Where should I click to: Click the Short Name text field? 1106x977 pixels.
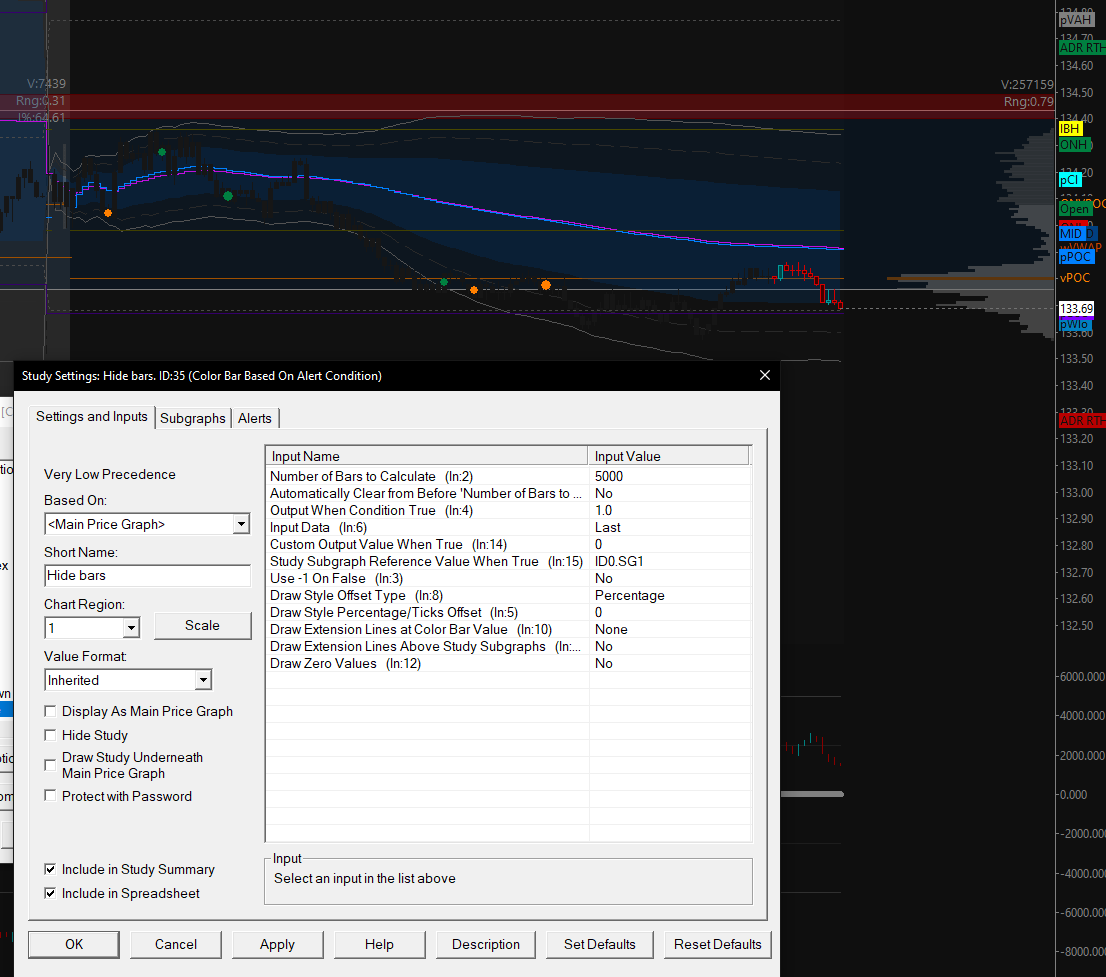(147, 575)
